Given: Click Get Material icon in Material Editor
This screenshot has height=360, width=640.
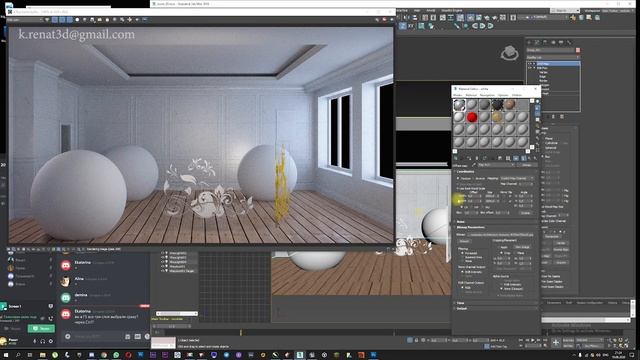Looking at the screenshot, I should [456, 158].
